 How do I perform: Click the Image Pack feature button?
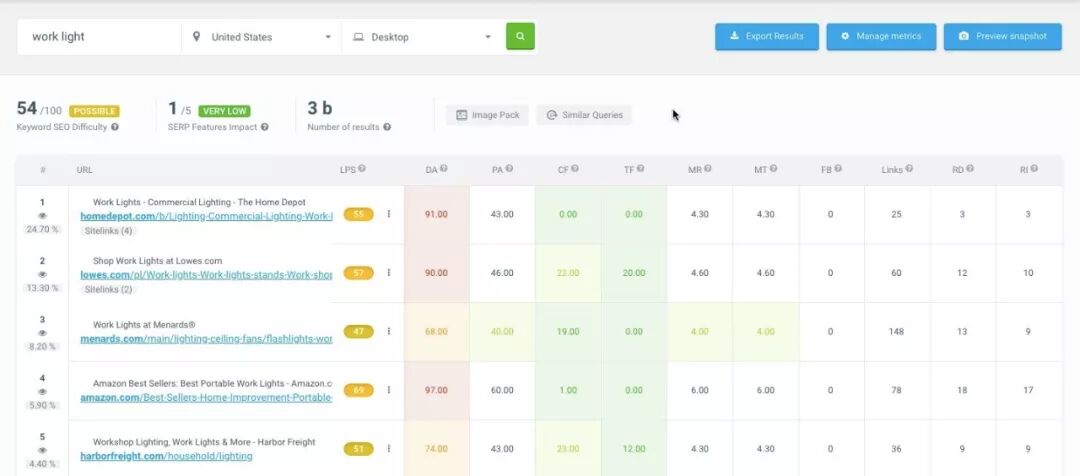pyautogui.click(x=487, y=115)
